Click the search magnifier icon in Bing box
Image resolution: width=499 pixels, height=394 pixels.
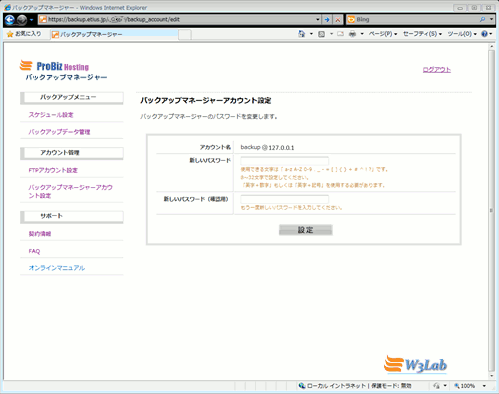(482, 20)
